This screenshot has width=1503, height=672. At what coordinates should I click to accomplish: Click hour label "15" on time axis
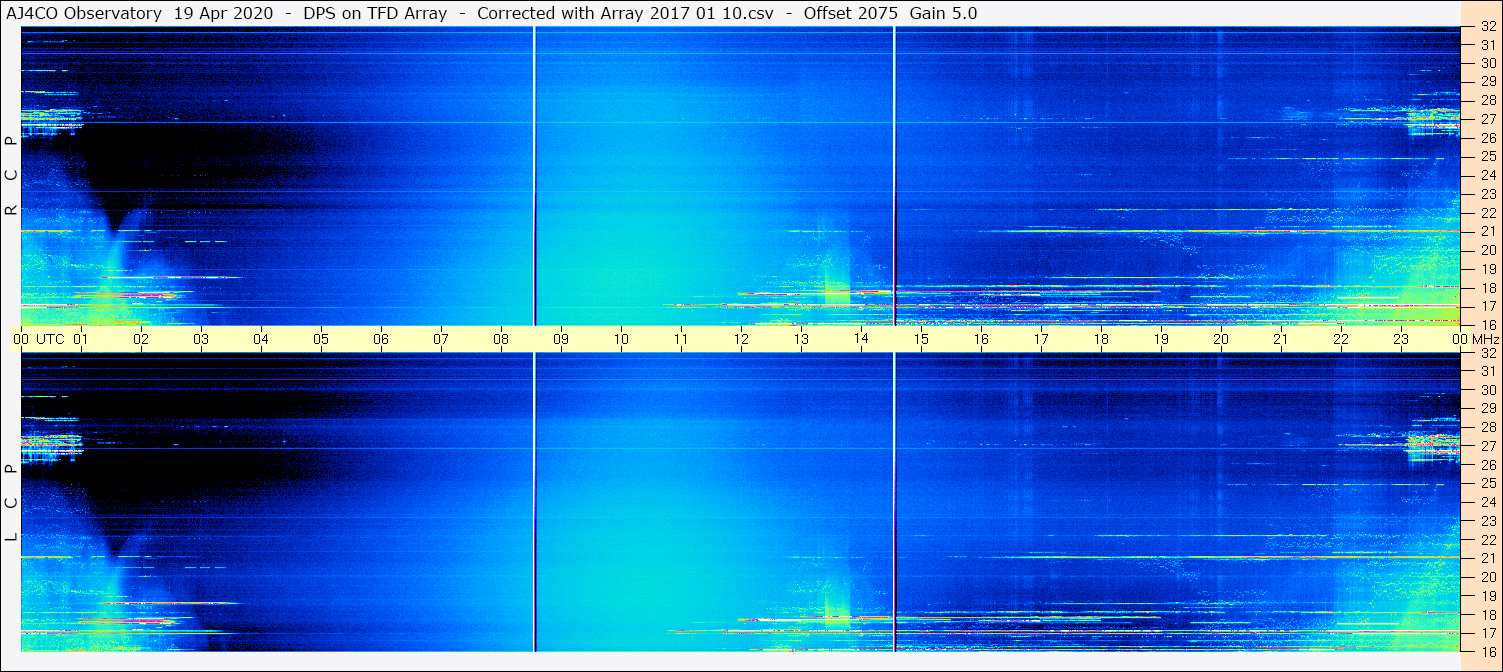(921, 339)
